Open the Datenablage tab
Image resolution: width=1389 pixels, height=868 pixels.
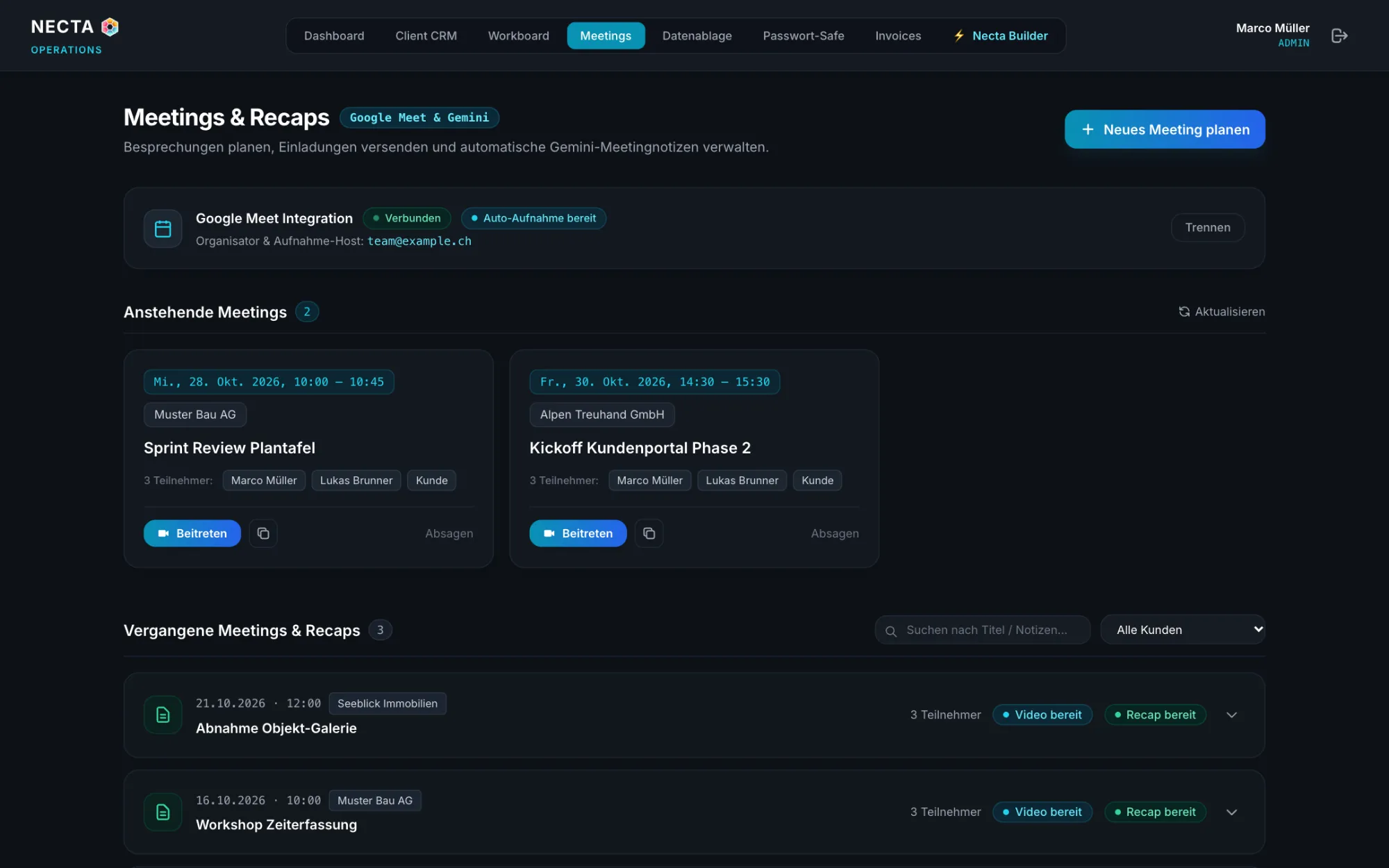point(697,35)
